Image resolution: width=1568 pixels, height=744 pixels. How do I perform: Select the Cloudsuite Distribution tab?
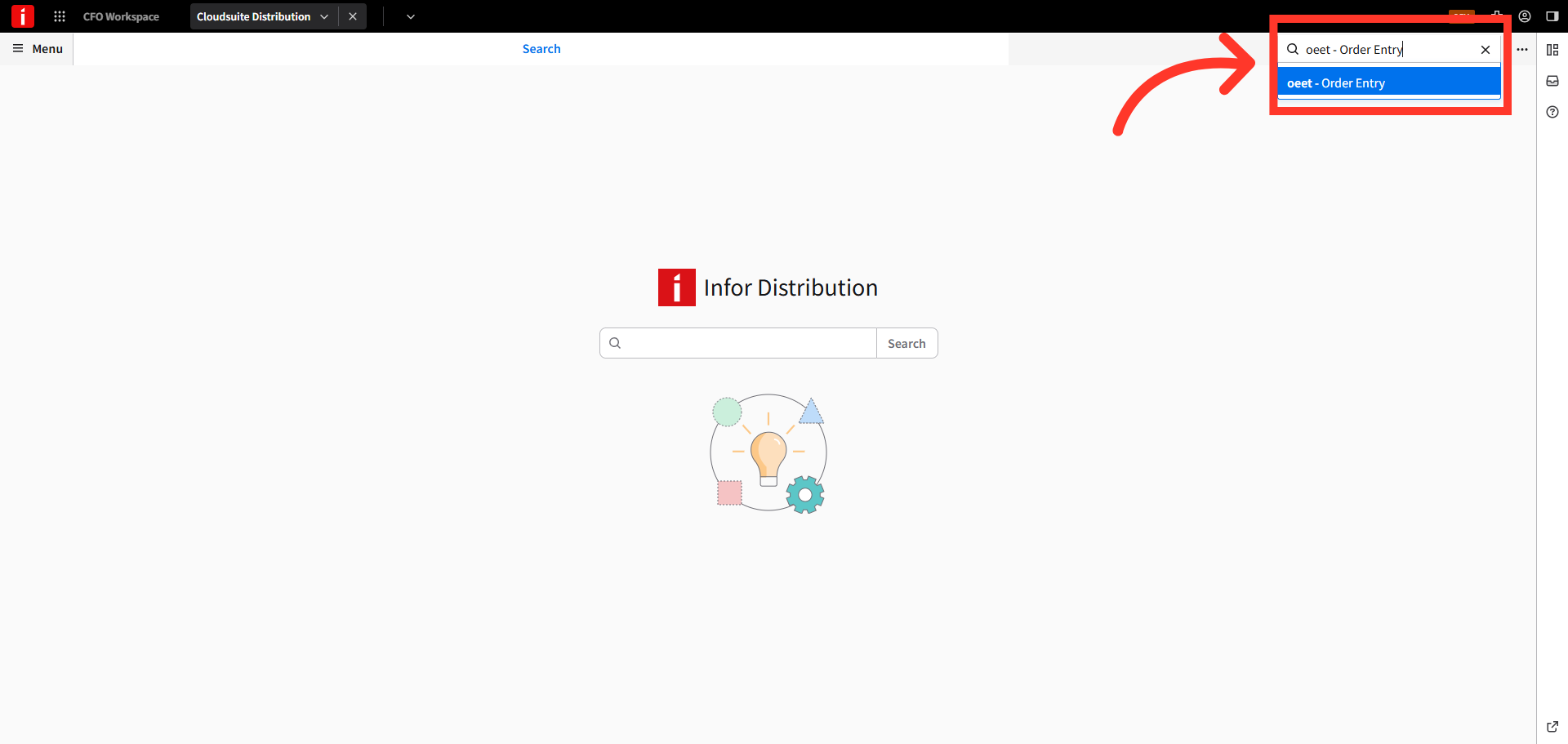(x=253, y=16)
